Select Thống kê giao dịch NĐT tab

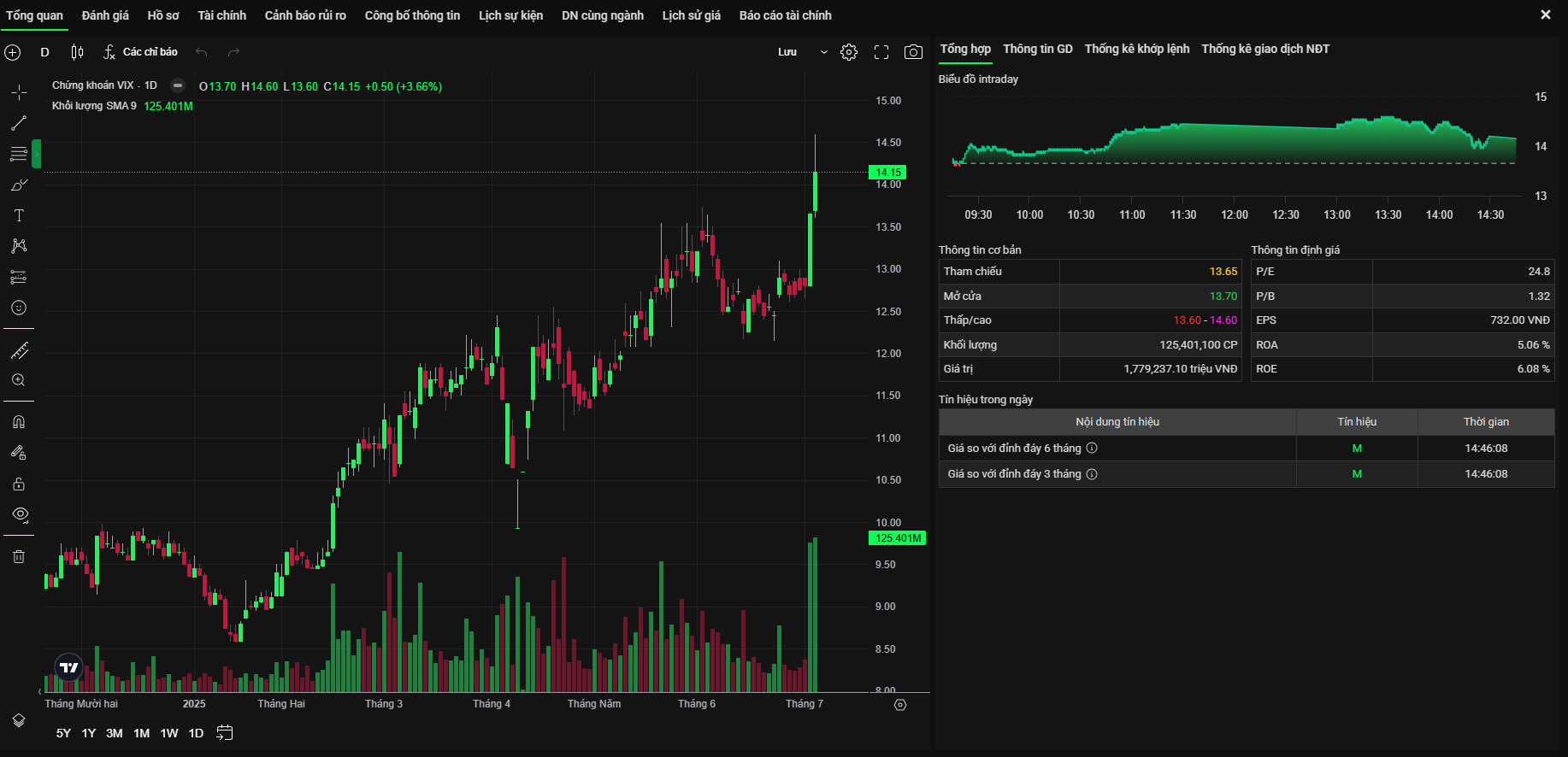(x=1265, y=49)
